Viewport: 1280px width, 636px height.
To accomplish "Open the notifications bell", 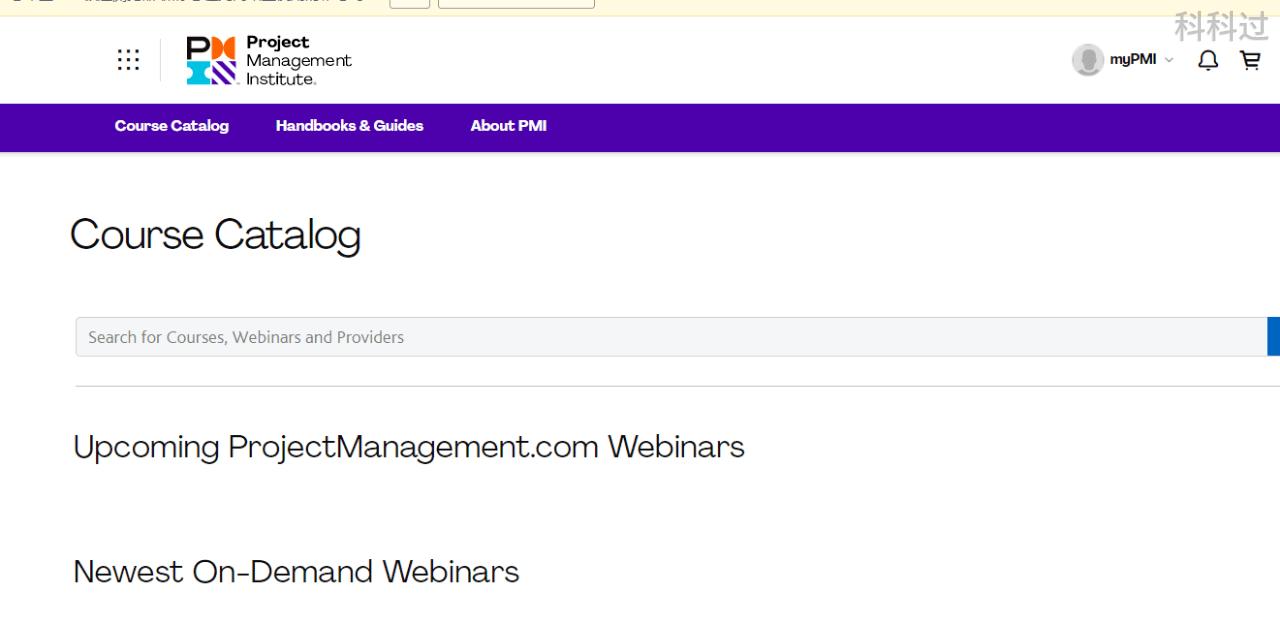I will tap(1208, 60).
